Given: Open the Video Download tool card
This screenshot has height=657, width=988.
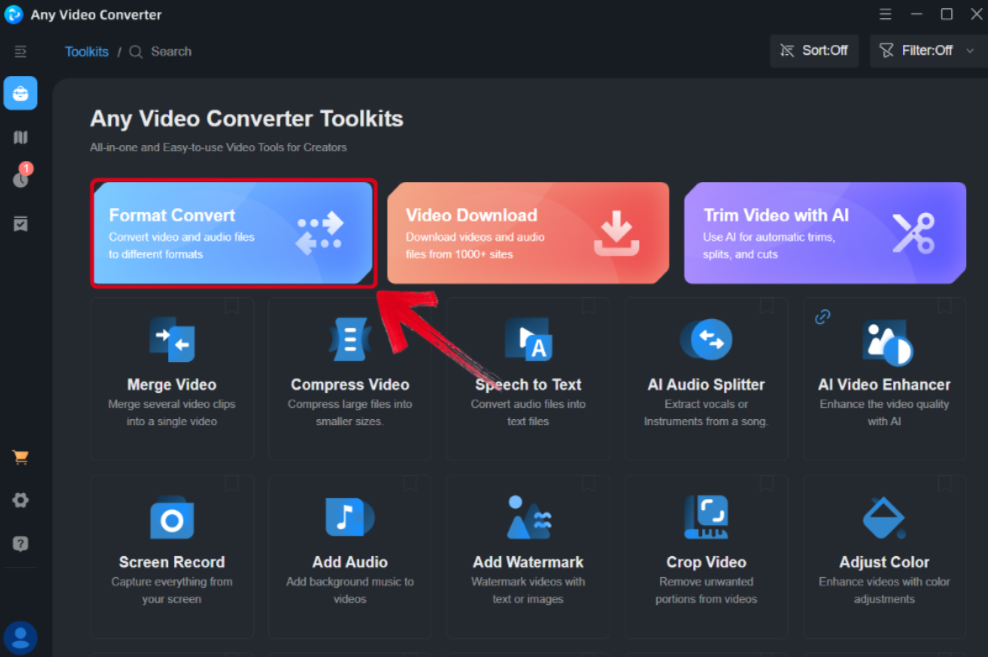Looking at the screenshot, I should point(528,233).
